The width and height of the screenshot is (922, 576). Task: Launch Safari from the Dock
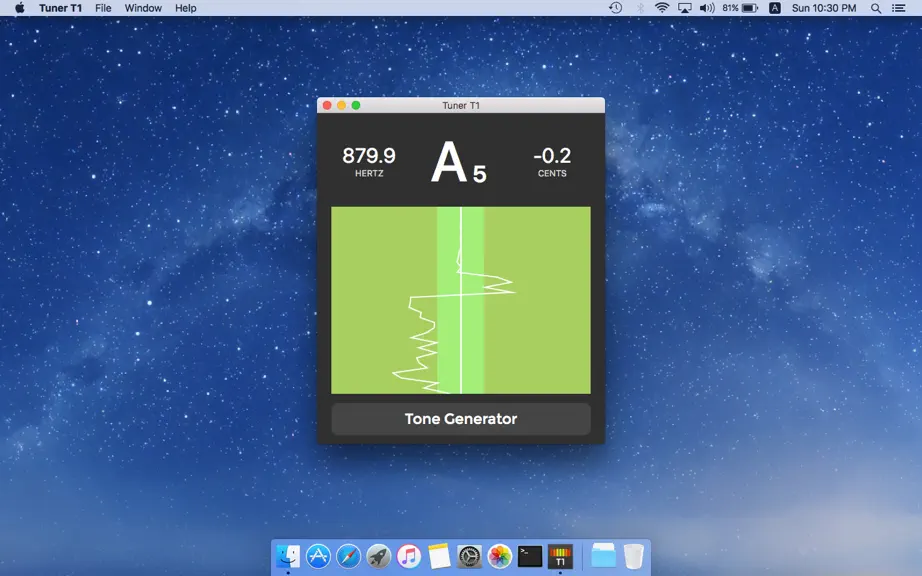[x=348, y=556]
